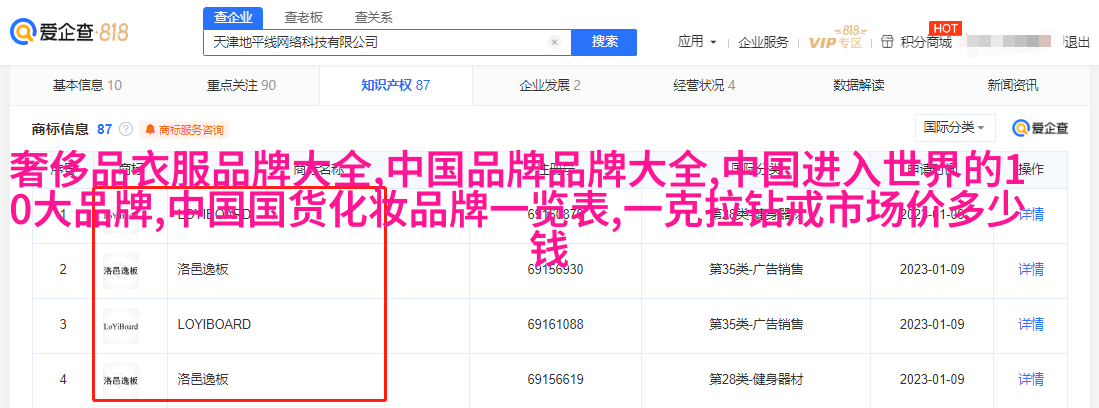
Task: Click 第28类-健身器材 in row 4
Action: coord(756,380)
